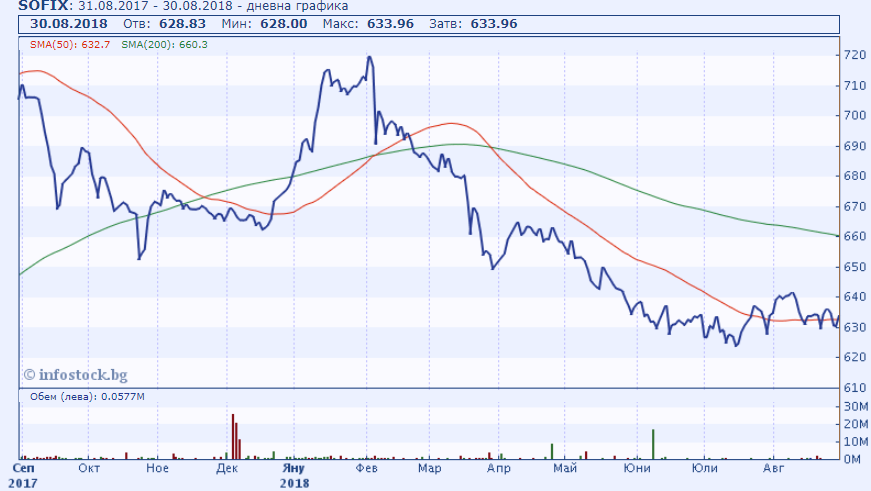
Task: Select the date 30.08.2018 in the info bar
Action: [69, 24]
